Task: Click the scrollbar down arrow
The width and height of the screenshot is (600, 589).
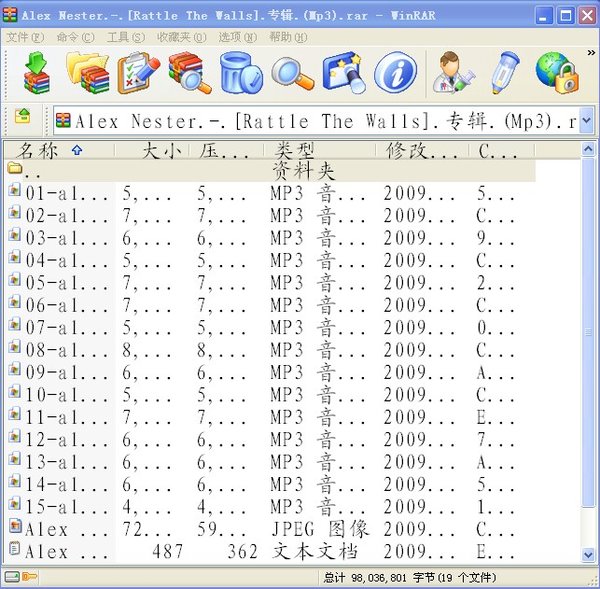Action: tap(588, 555)
